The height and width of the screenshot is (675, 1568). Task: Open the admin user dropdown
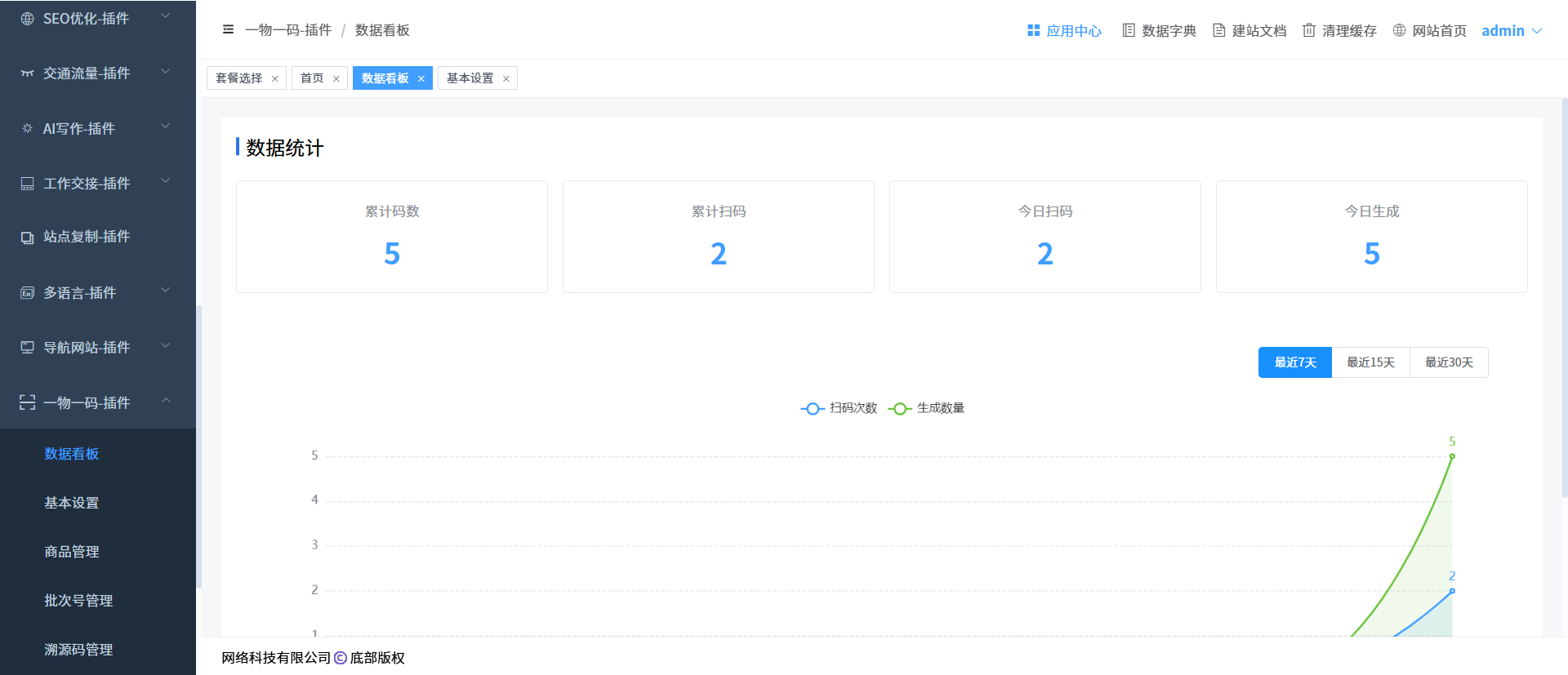point(1511,31)
